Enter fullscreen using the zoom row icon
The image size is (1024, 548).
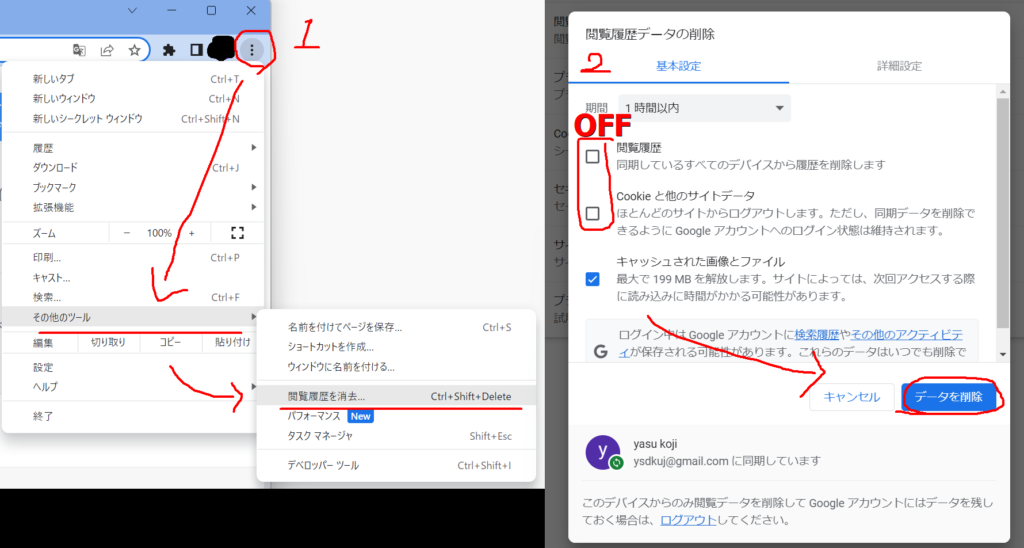click(x=237, y=233)
